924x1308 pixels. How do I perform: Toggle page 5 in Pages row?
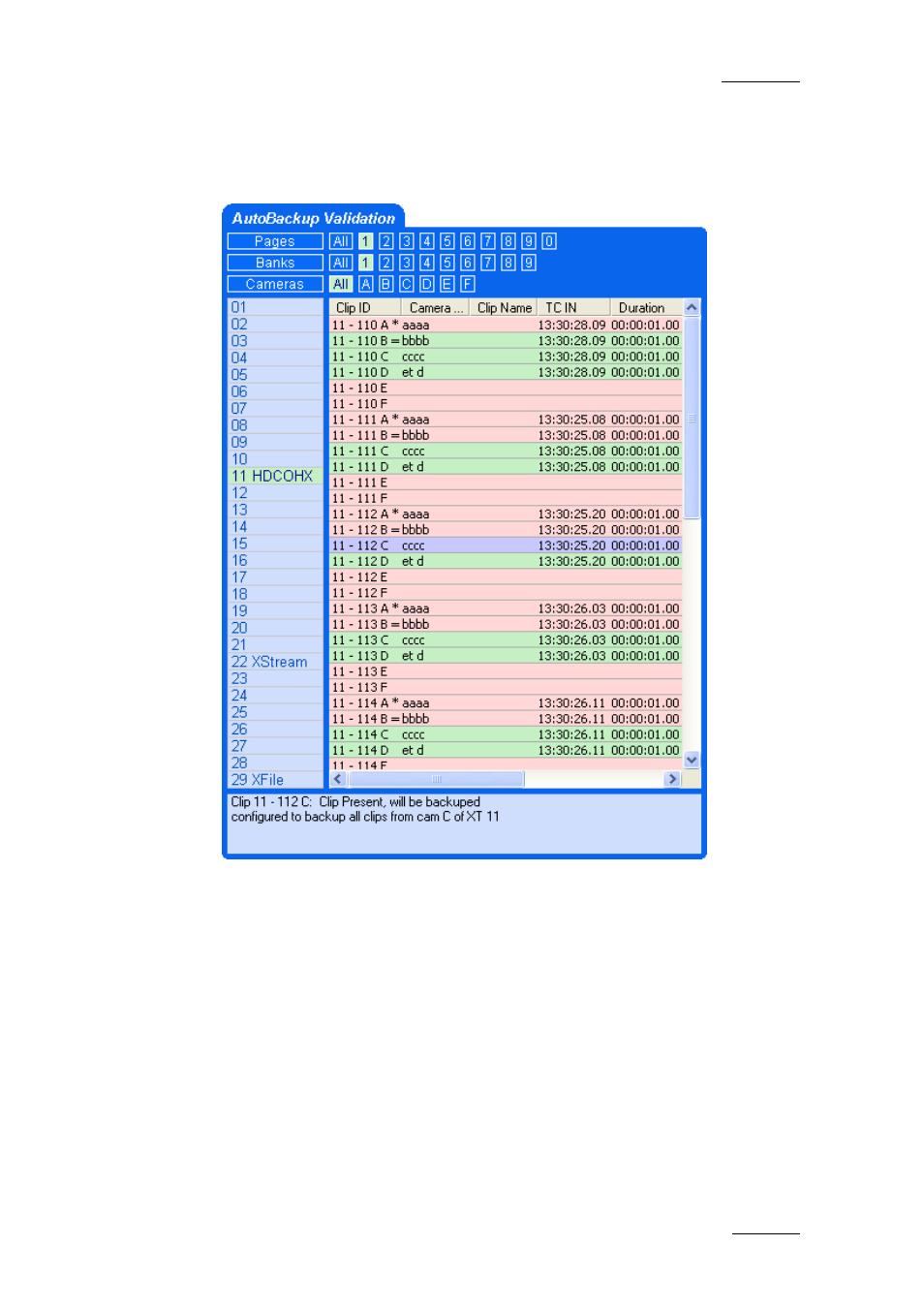click(x=447, y=241)
